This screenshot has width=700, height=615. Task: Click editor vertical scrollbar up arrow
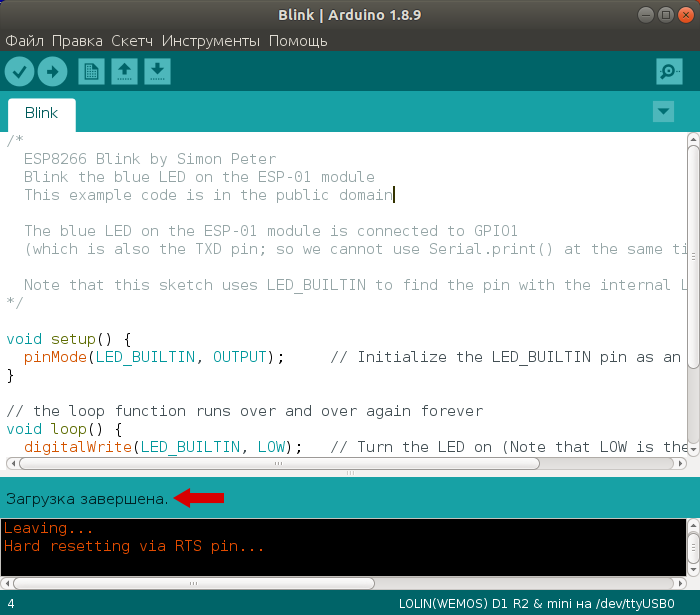tap(693, 139)
